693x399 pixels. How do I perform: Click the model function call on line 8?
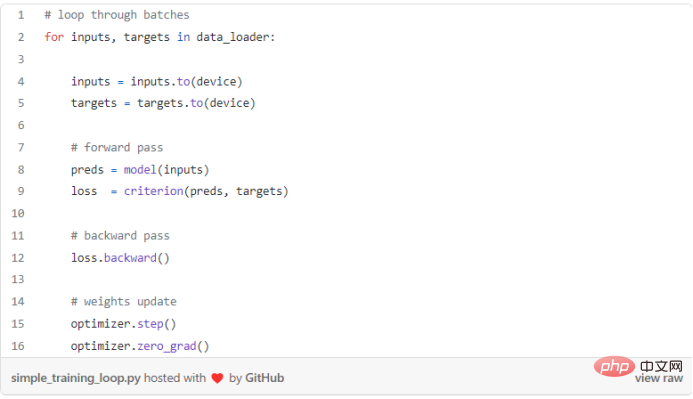[x=140, y=170]
